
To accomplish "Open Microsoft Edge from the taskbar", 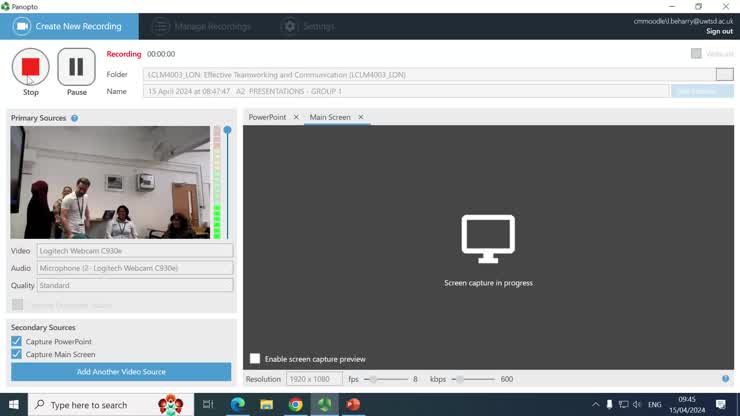I will click(238, 404).
